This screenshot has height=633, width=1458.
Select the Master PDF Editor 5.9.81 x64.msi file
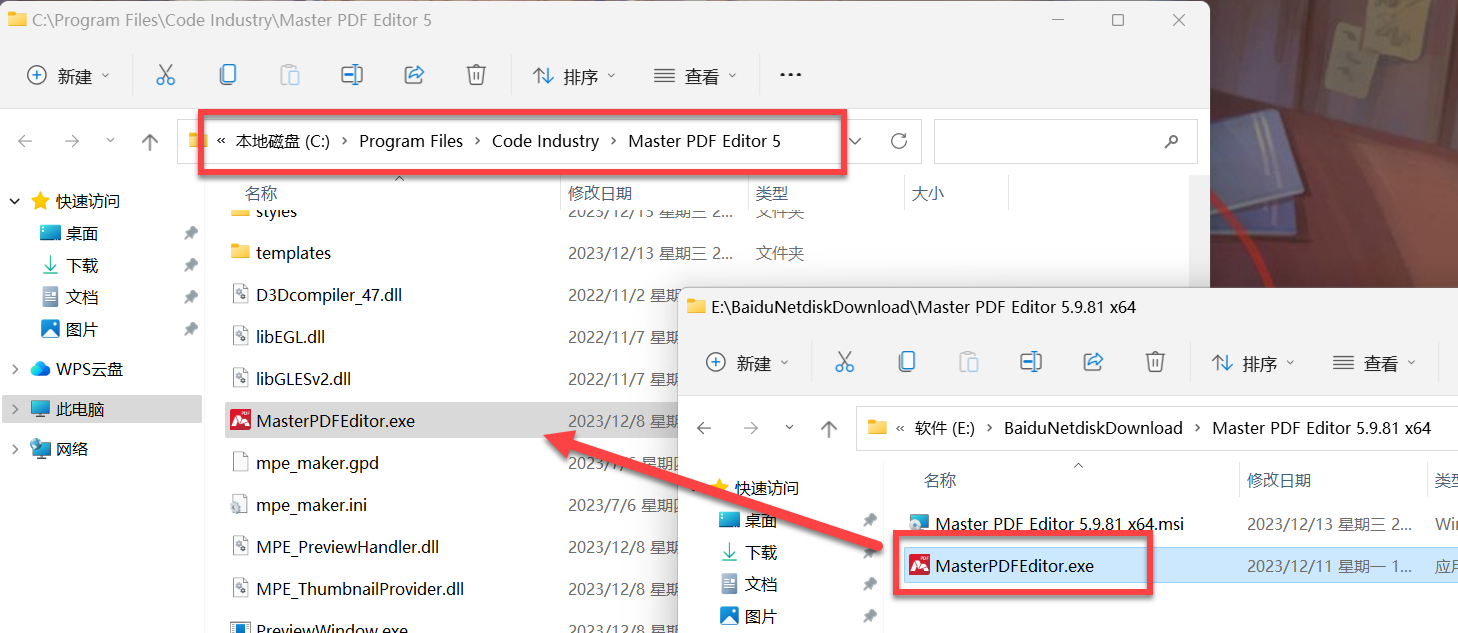point(1058,524)
